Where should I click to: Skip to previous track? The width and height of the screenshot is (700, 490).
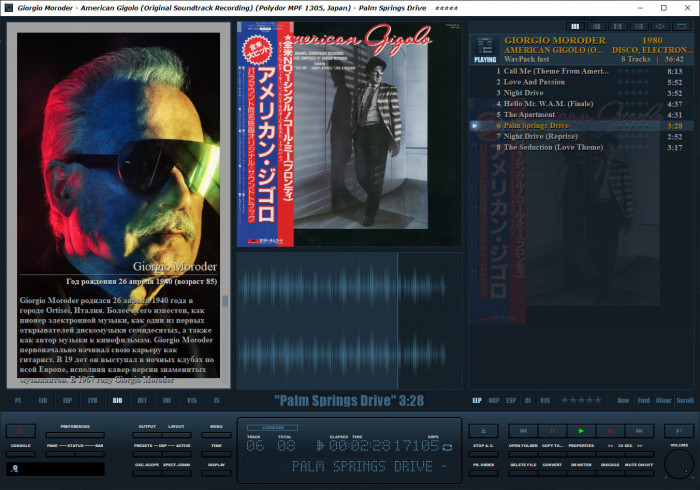[x=523, y=431]
